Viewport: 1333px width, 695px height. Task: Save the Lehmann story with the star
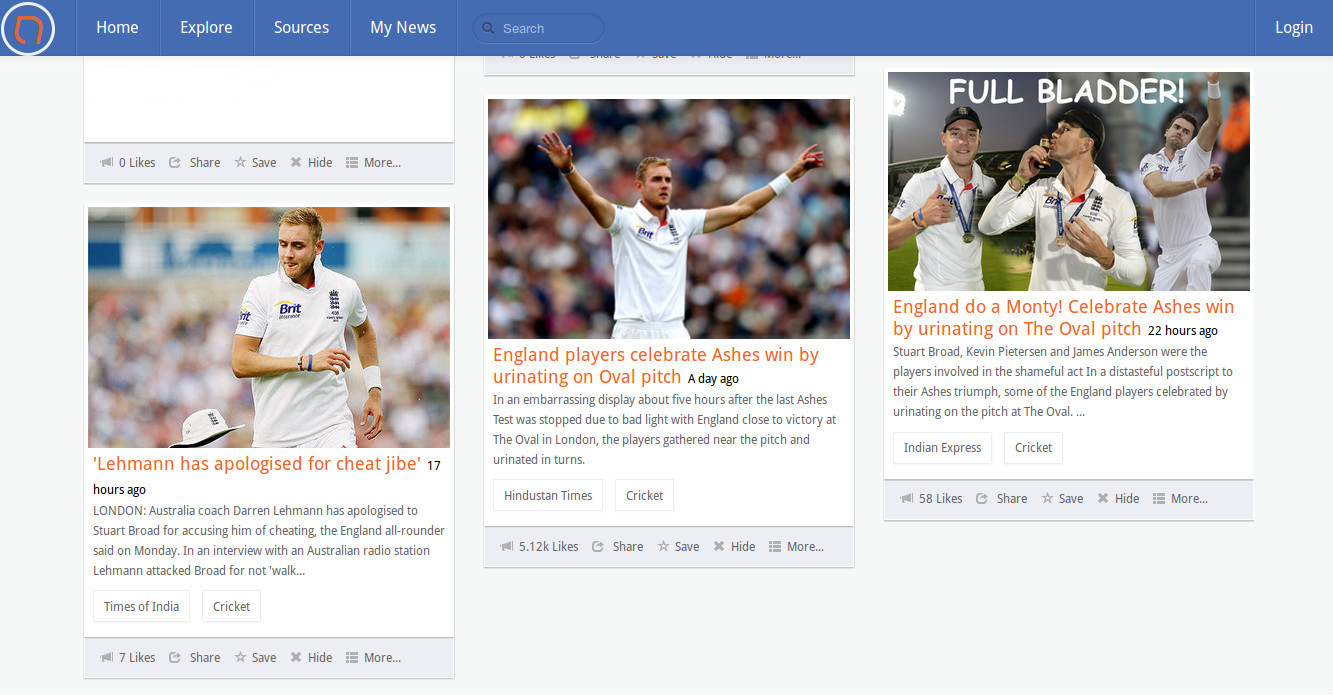click(255, 658)
